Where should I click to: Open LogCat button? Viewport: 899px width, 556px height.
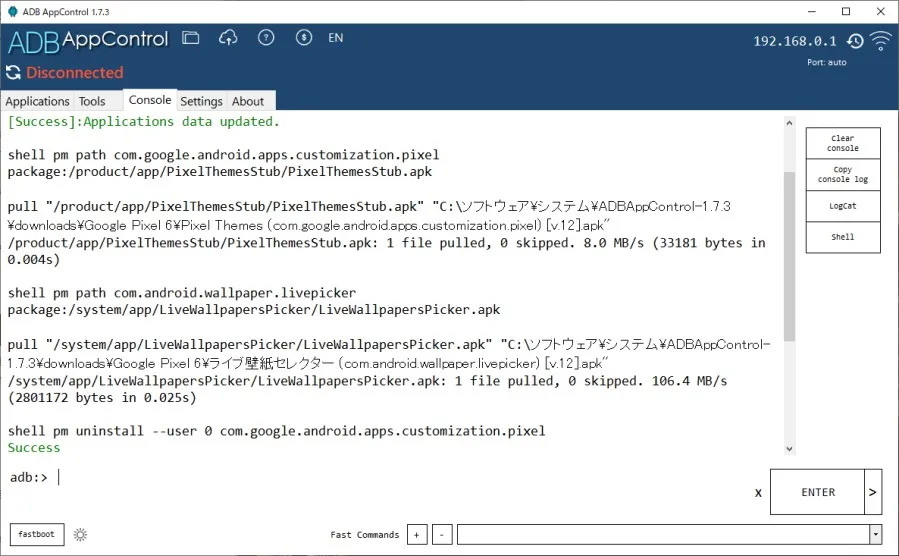point(843,206)
